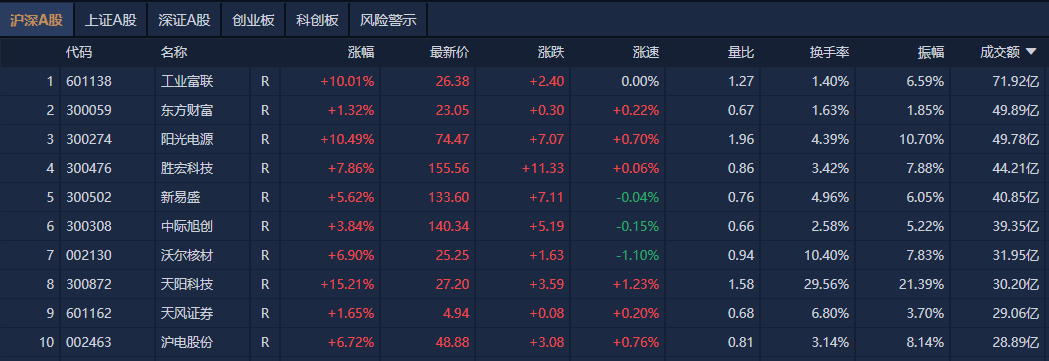Viewport: 1049px width, 361px height.
Task: Click the R marker for 天阳科技
Action: pyautogui.click(x=265, y=285)
